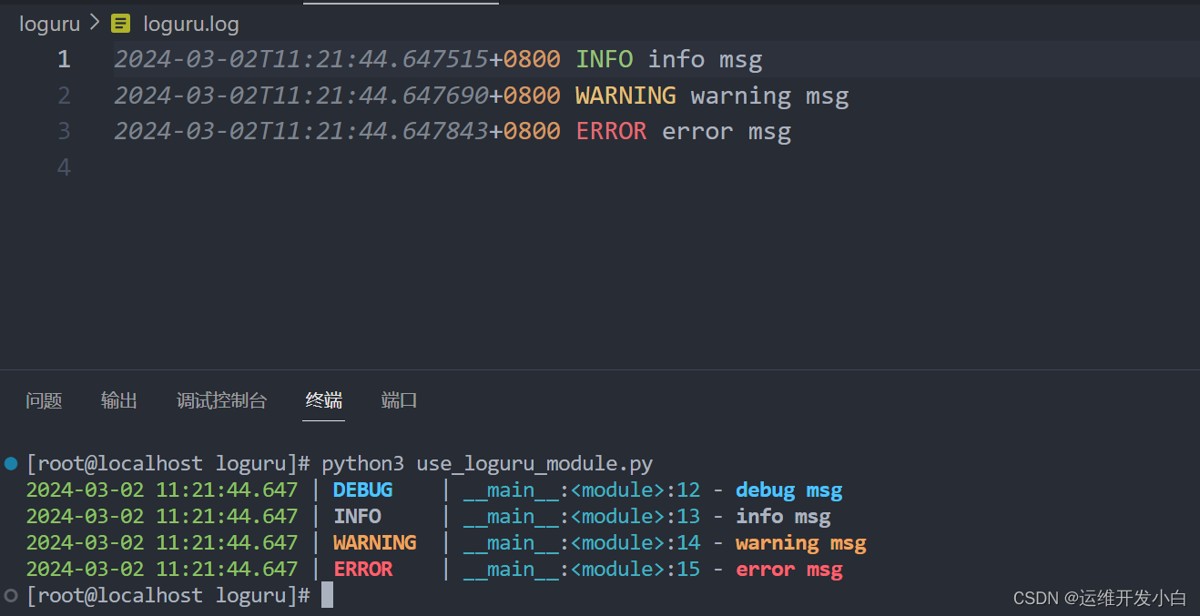Switch to the 输出 panel tab
The image size is (1200, 616).
click(x=119, y=401)
